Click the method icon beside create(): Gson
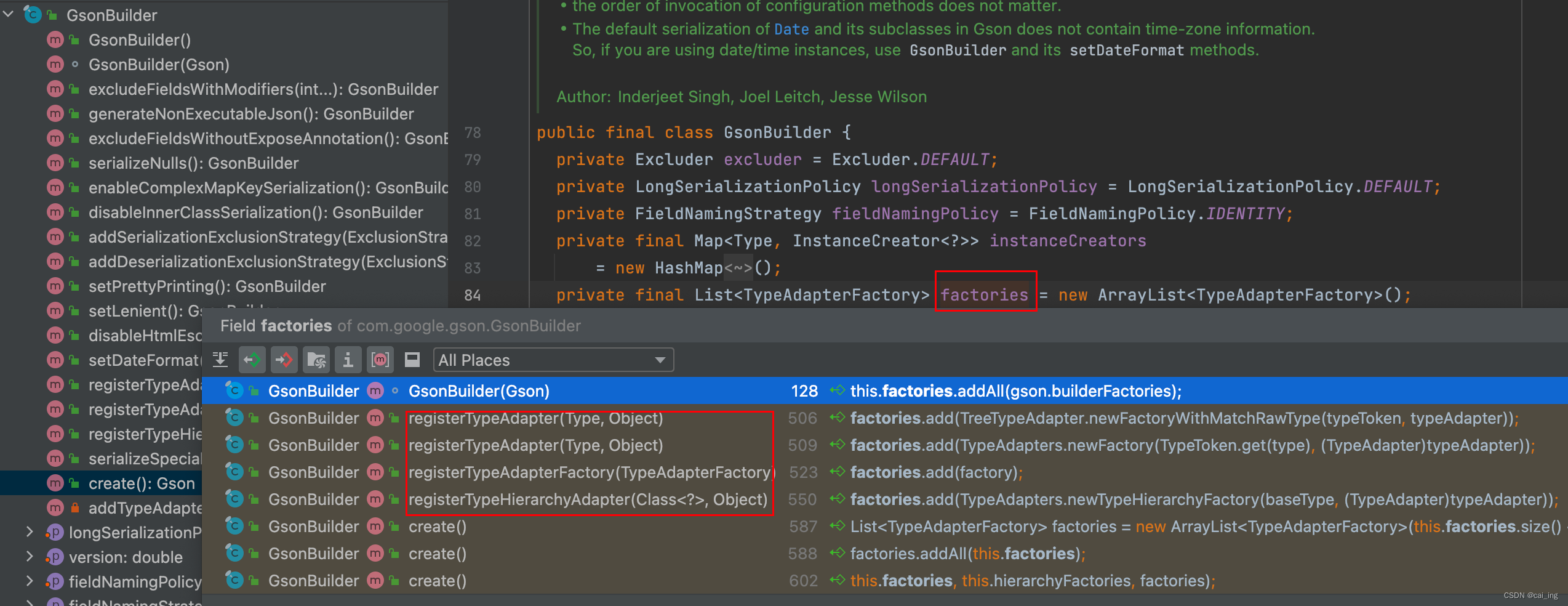Screen dimensions: 1568x606 tap(55, 483)
